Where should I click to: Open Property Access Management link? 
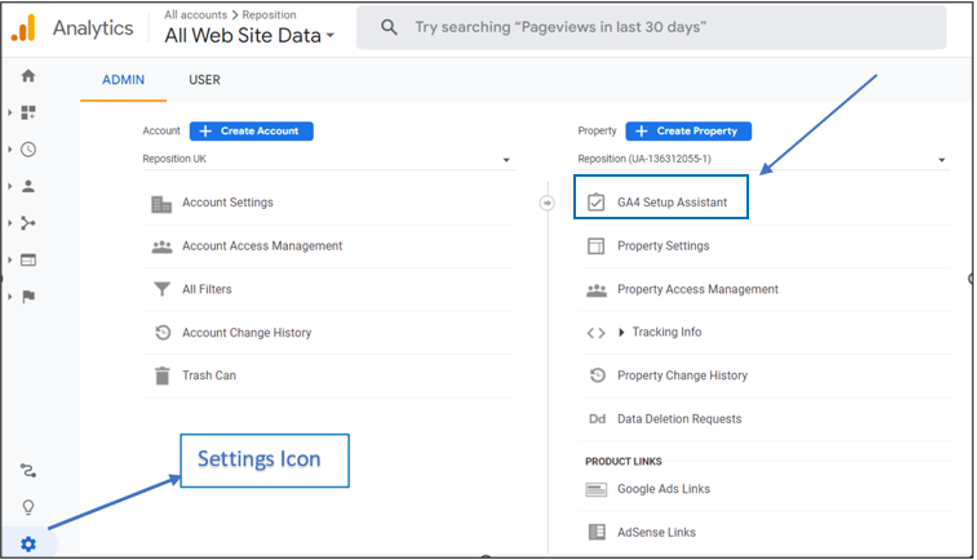pyautogui.click(x=698, y=290)
